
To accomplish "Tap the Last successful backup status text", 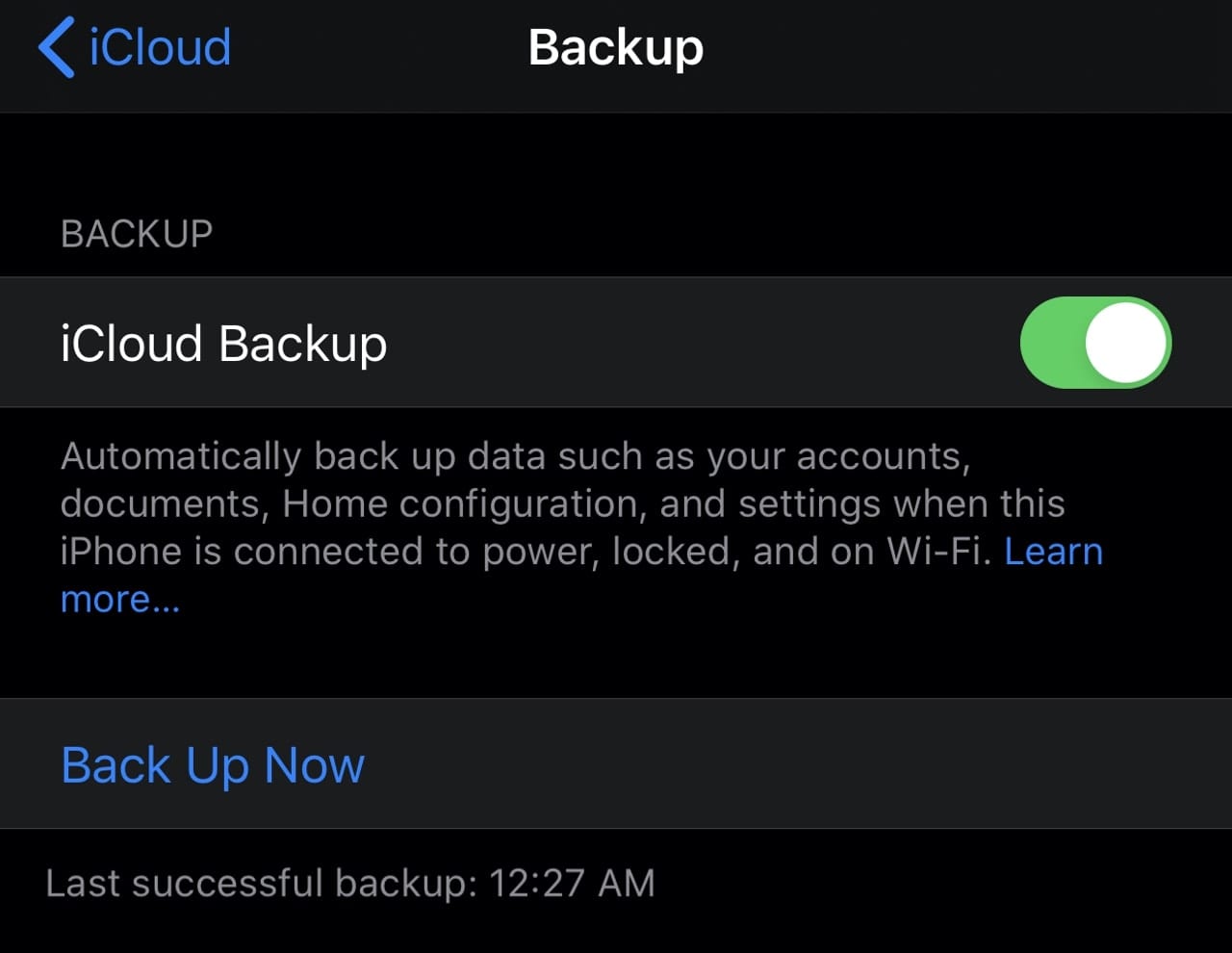I will [261, 884].
